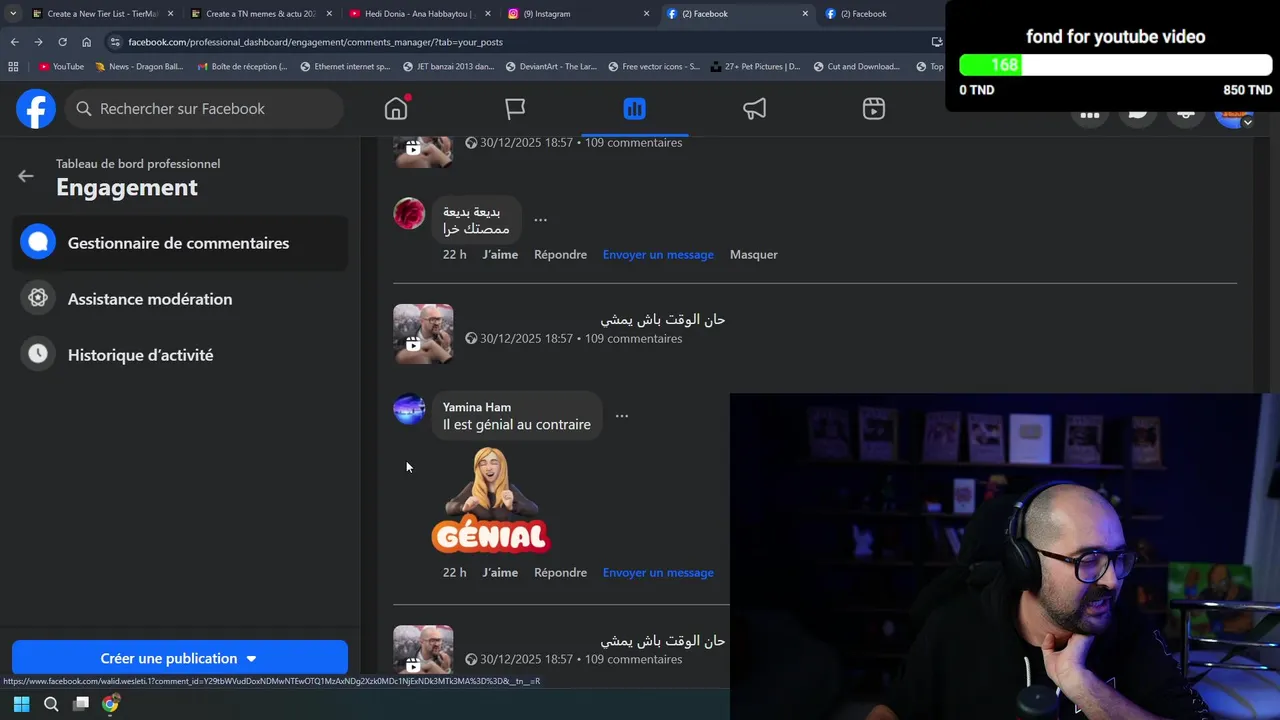Screen dimensions: 1280x720
Task: Open بديعة بديعة's profile avatar
Action: tap(409, 213)
